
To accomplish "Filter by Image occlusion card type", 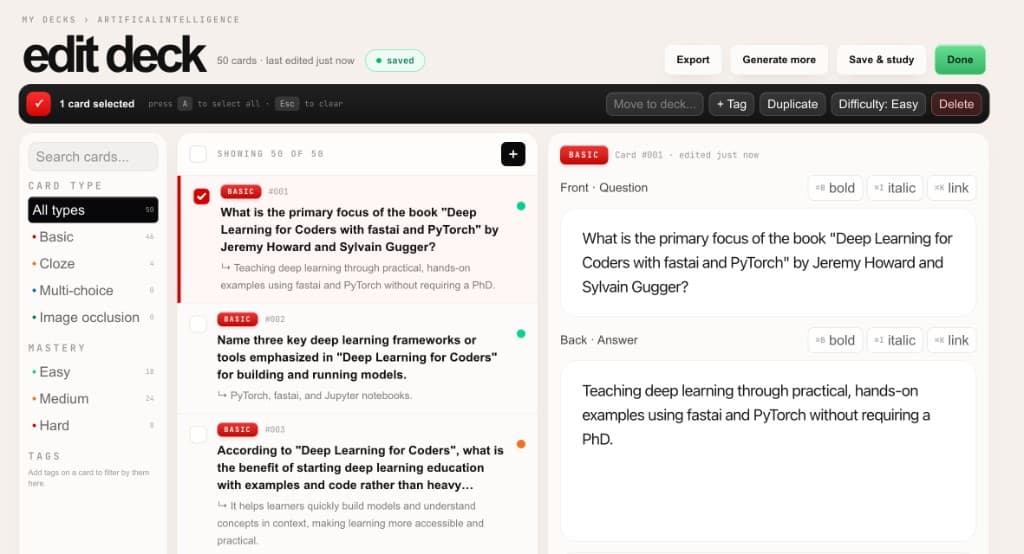I will pyautogui.click(x=93, y=317).
